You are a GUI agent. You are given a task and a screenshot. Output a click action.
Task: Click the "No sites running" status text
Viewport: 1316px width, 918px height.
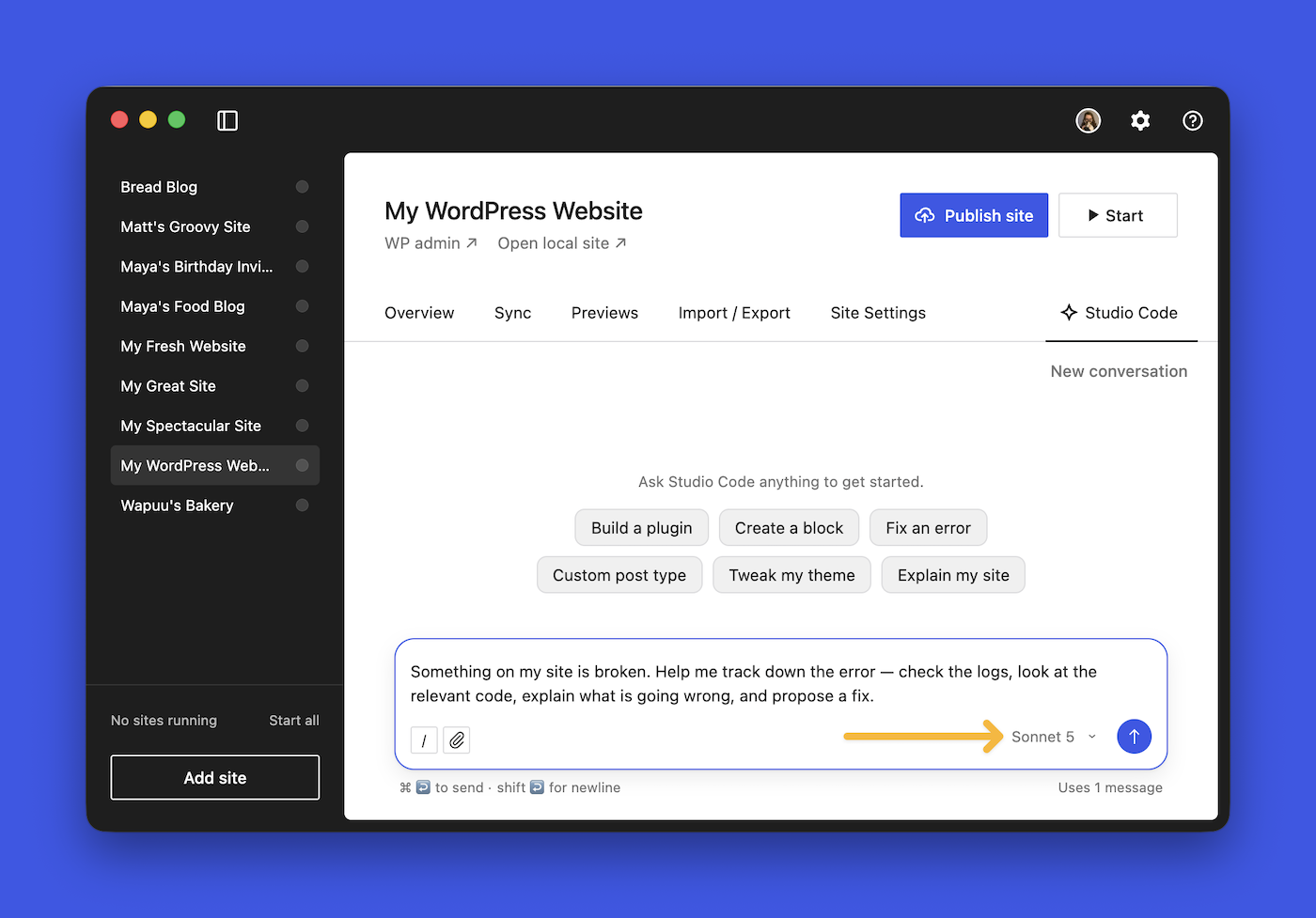(164, 721)
